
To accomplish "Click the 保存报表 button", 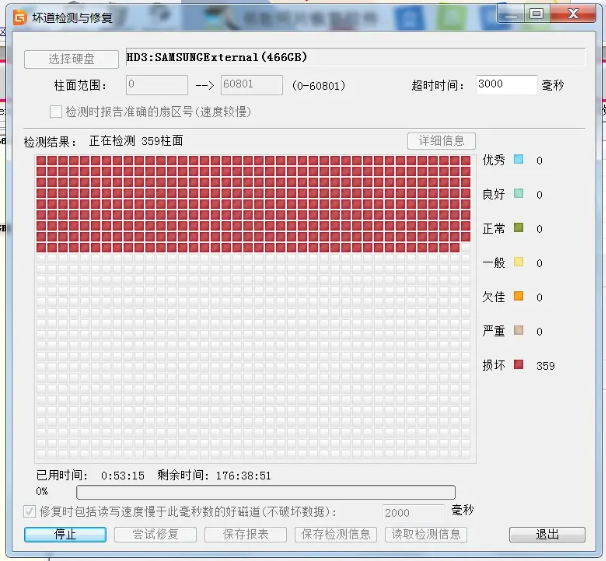I will click(x=244, y=535).
